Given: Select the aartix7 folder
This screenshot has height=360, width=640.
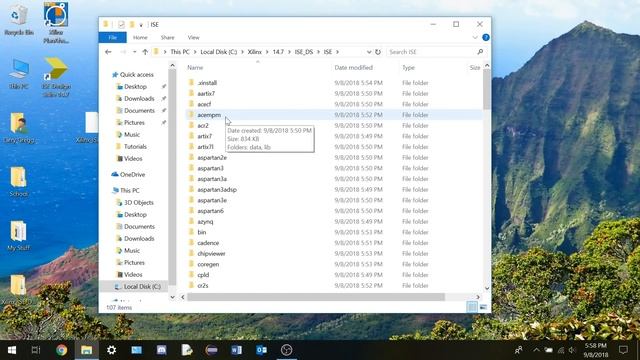Looking at the screenshot, I should [206, 93].
